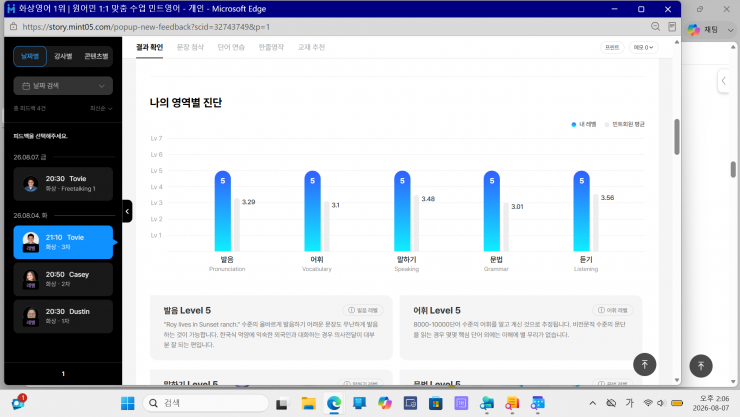Collapse the sidebar with the arrow handle

[x=127, y=211]
